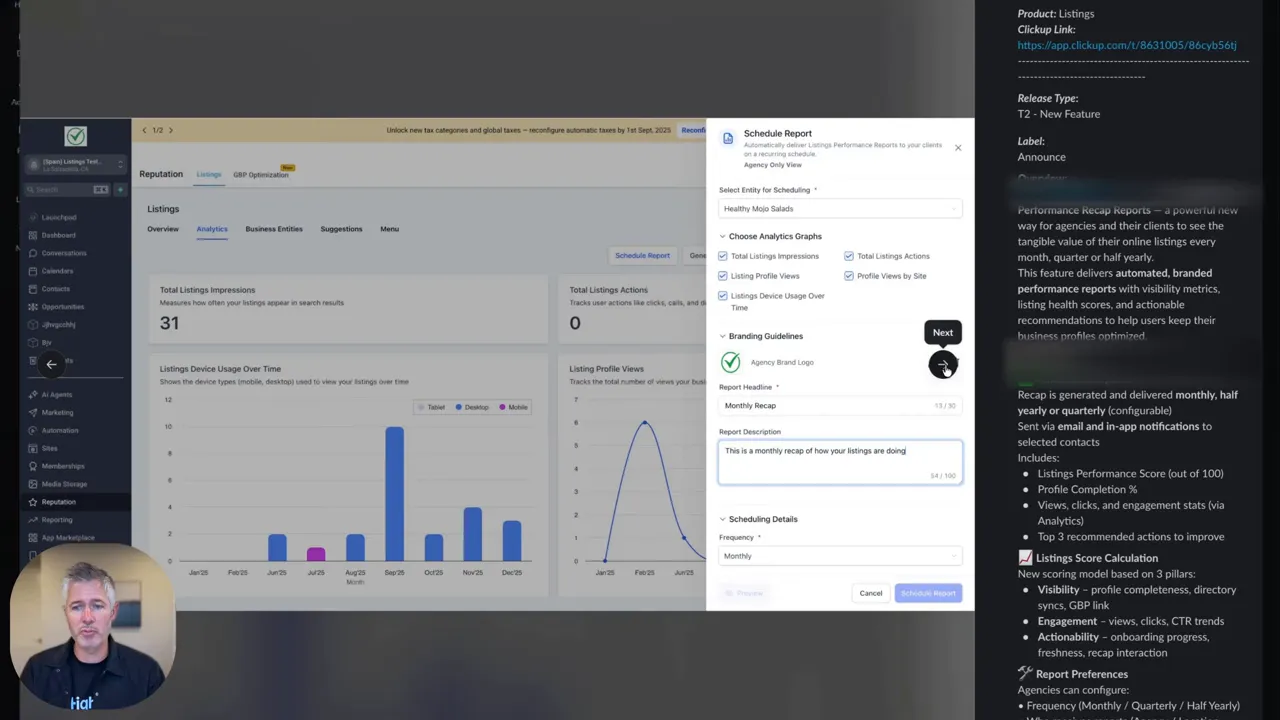This screenshot has width=1280, height=720.
Task: Open the Automation panel
Action: [x=60, y=430]
